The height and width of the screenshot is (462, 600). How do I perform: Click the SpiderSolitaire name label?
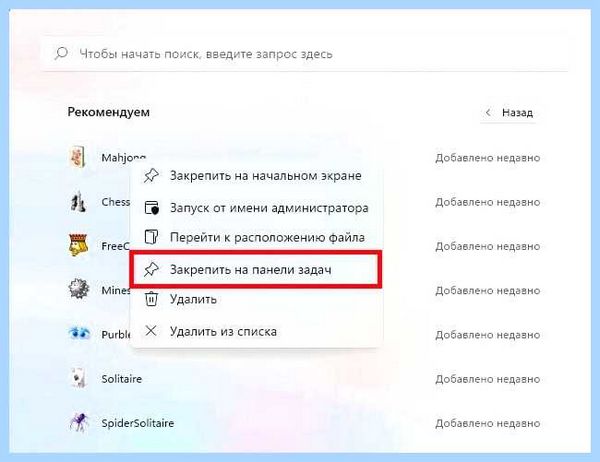(x=138, y=423)
